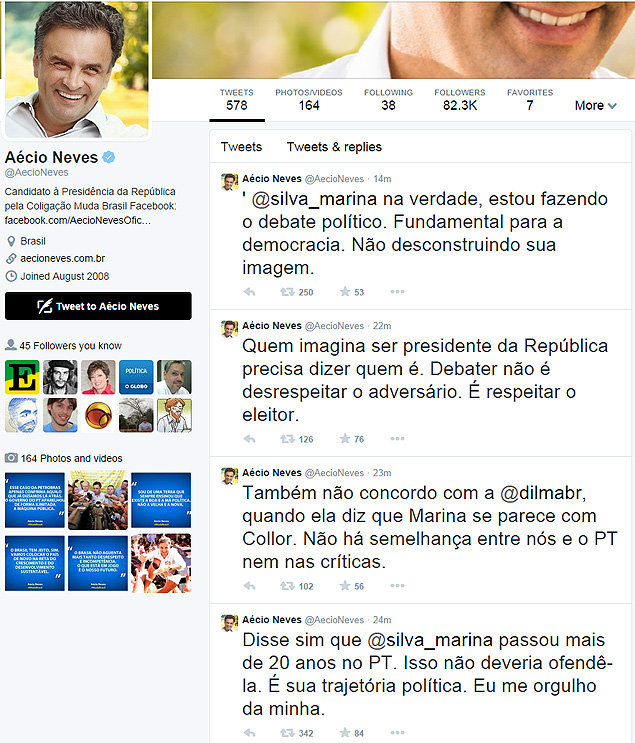The height and width of the screenshot is (743, 635).
Task: Reply to the 14m @silva_marina tweet
Action: coord(249,292)
